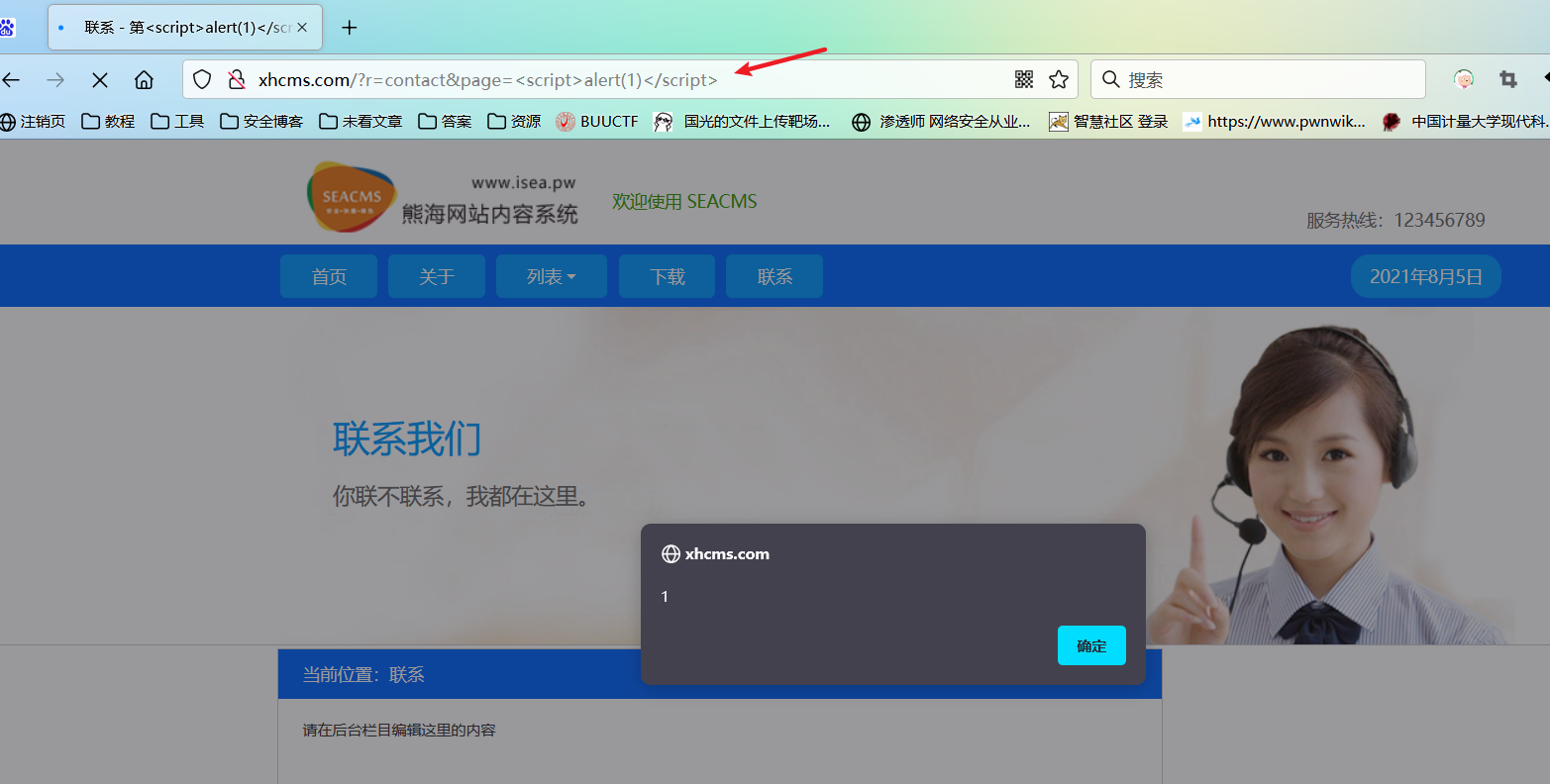The image size is (1550, 784).
Task: Open the 智慧社区 登录 bookmark
Action: click(x=1109, y=121)
